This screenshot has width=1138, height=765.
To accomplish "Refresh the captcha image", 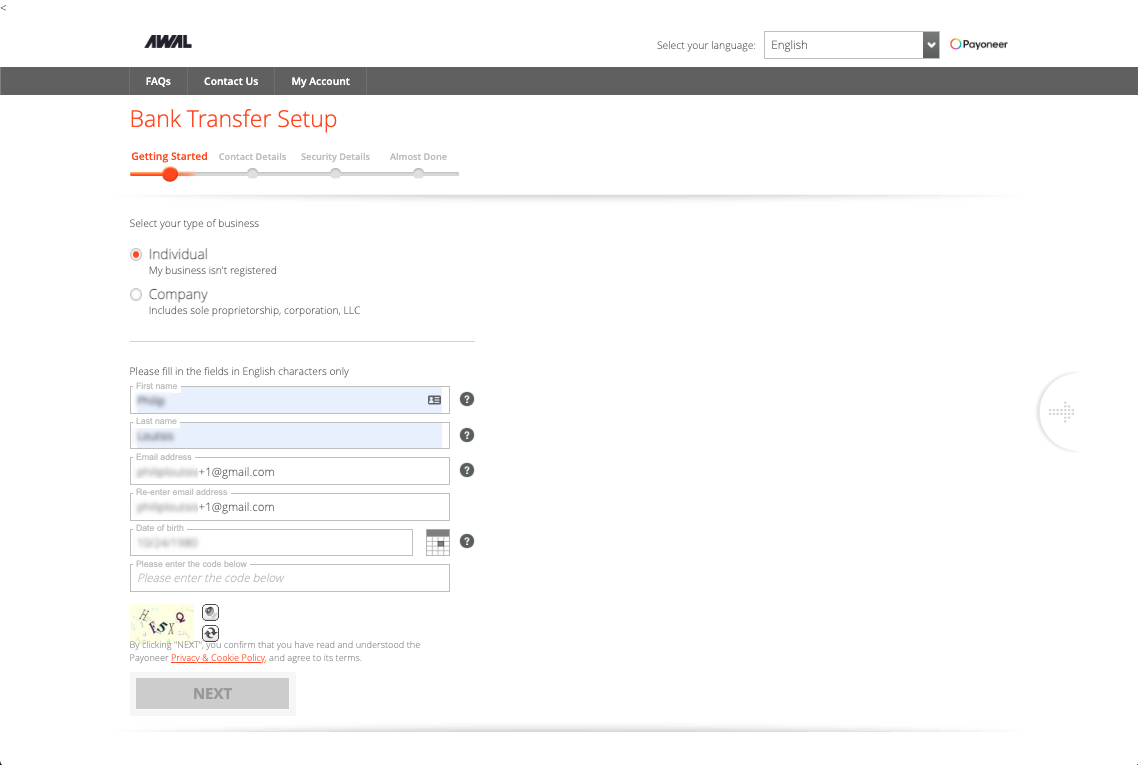I will coord(210,633).
